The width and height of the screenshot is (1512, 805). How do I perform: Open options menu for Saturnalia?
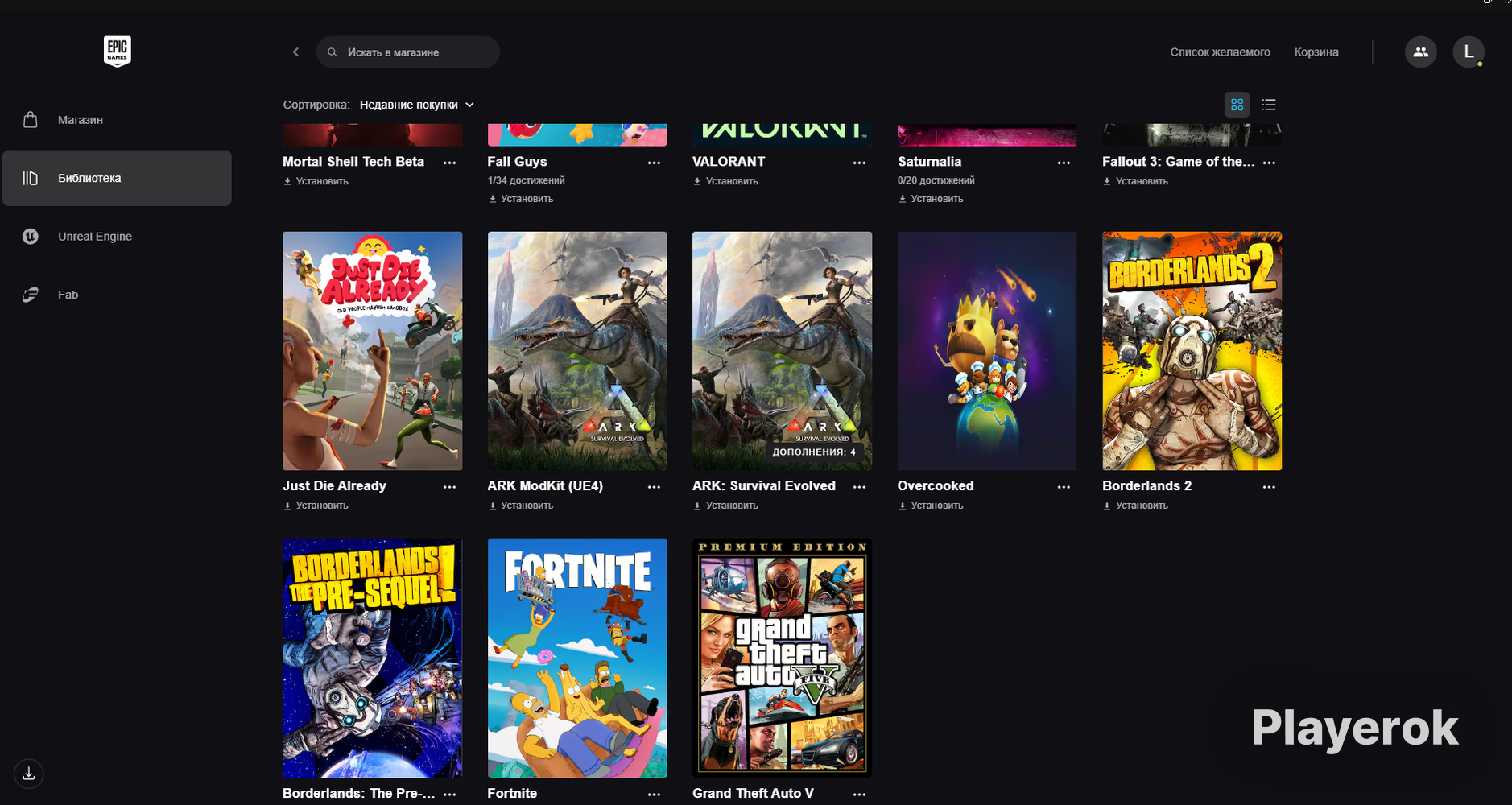click(x=1064, y=163)
